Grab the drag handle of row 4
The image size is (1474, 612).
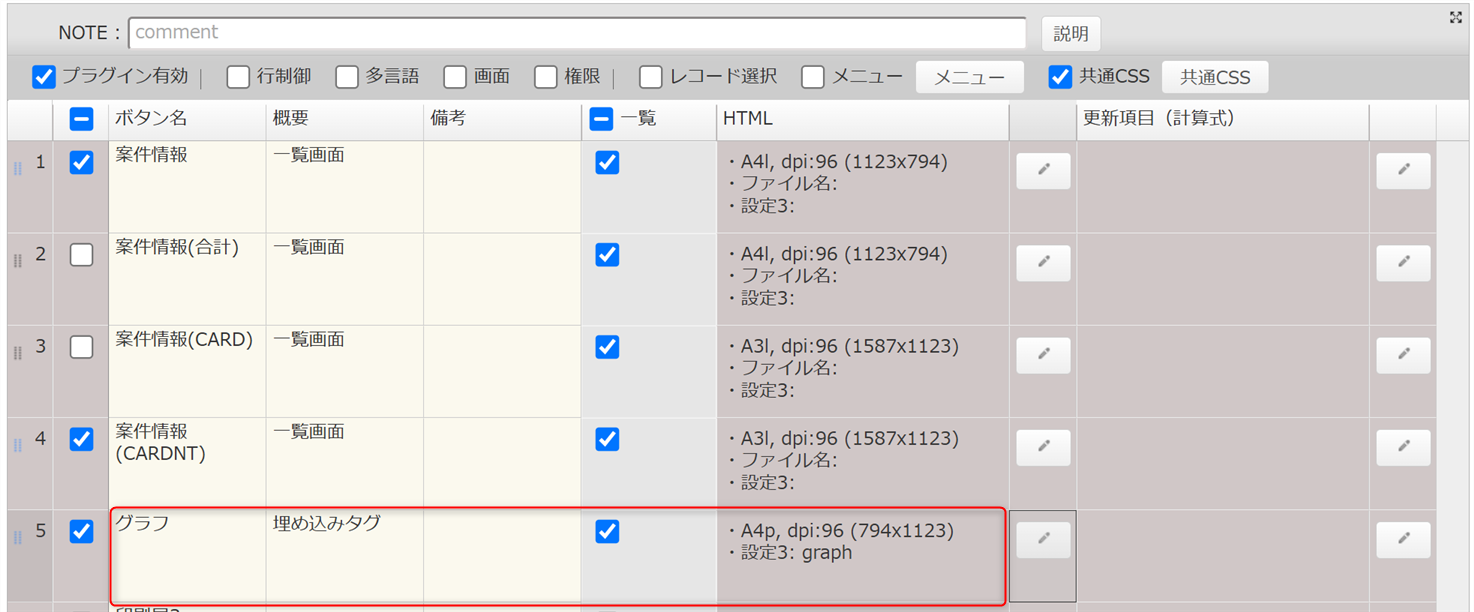pyautogui.click(x=17, y=445)
